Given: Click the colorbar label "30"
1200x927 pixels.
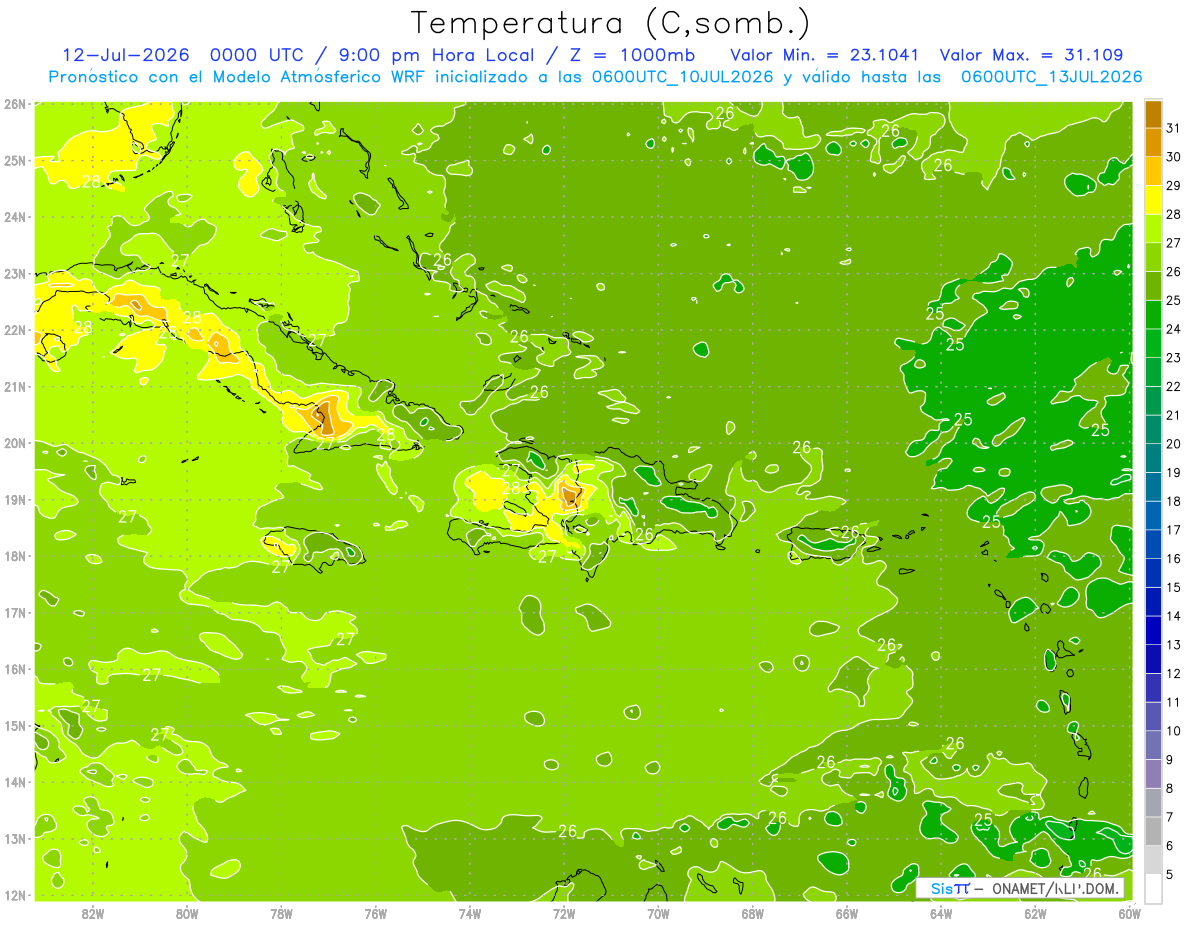Looking at the screenshot, I should point(1174,157).
